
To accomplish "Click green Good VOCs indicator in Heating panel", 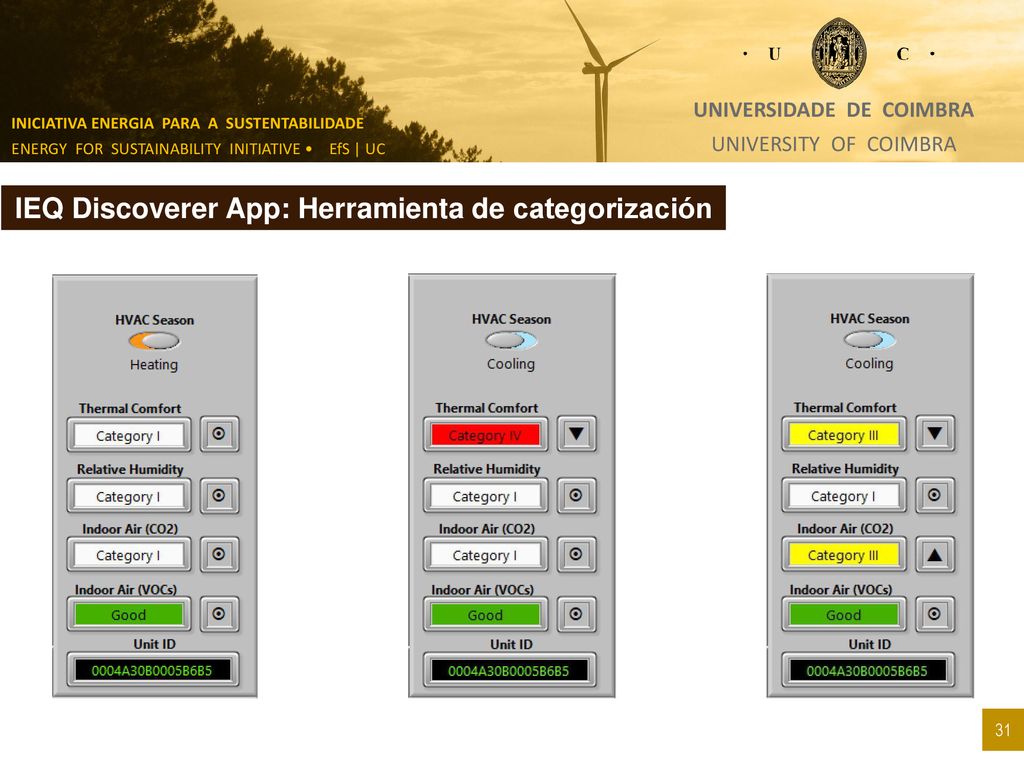I will 129,615.
